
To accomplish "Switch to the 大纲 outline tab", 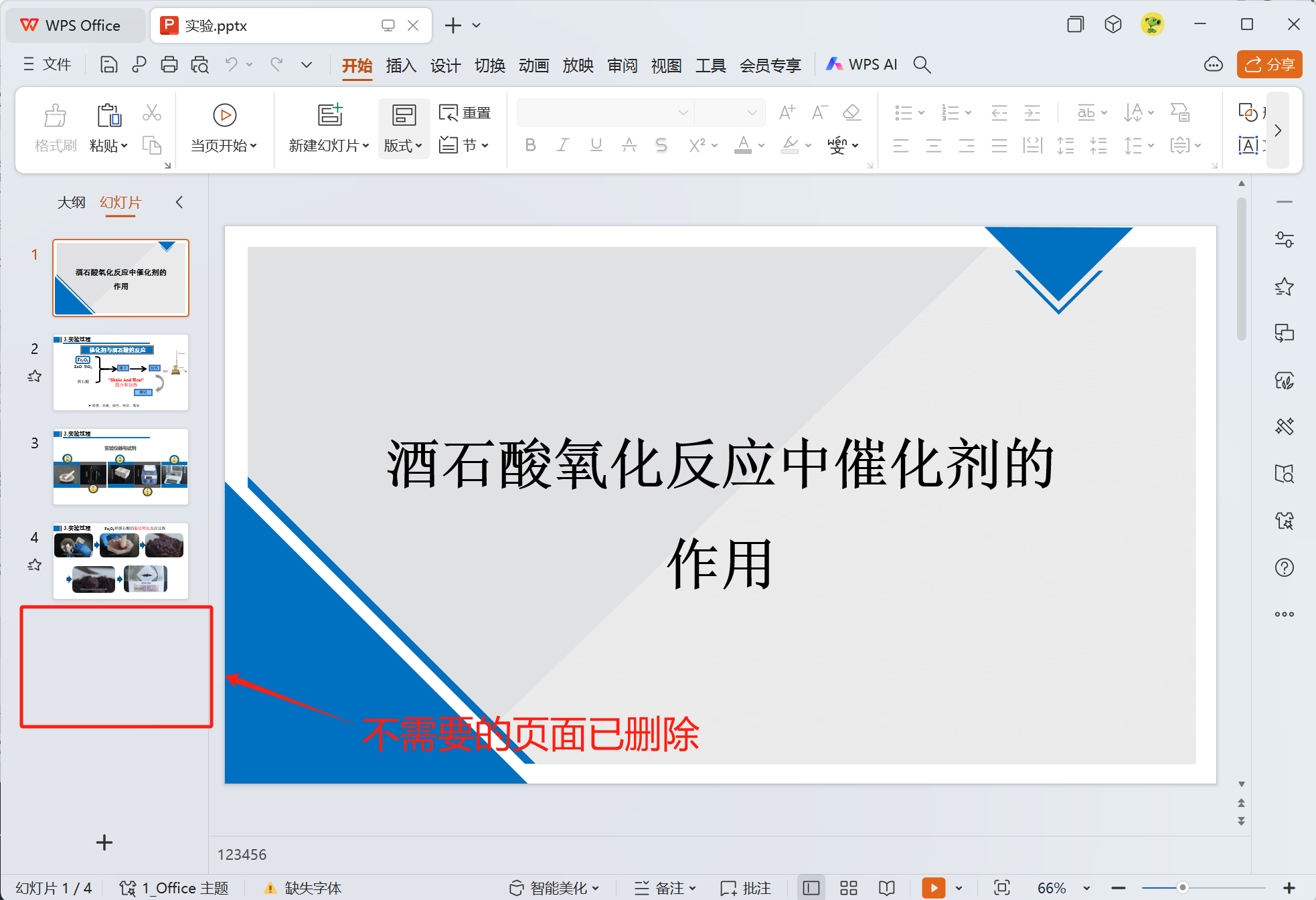I will click(71, 202).
